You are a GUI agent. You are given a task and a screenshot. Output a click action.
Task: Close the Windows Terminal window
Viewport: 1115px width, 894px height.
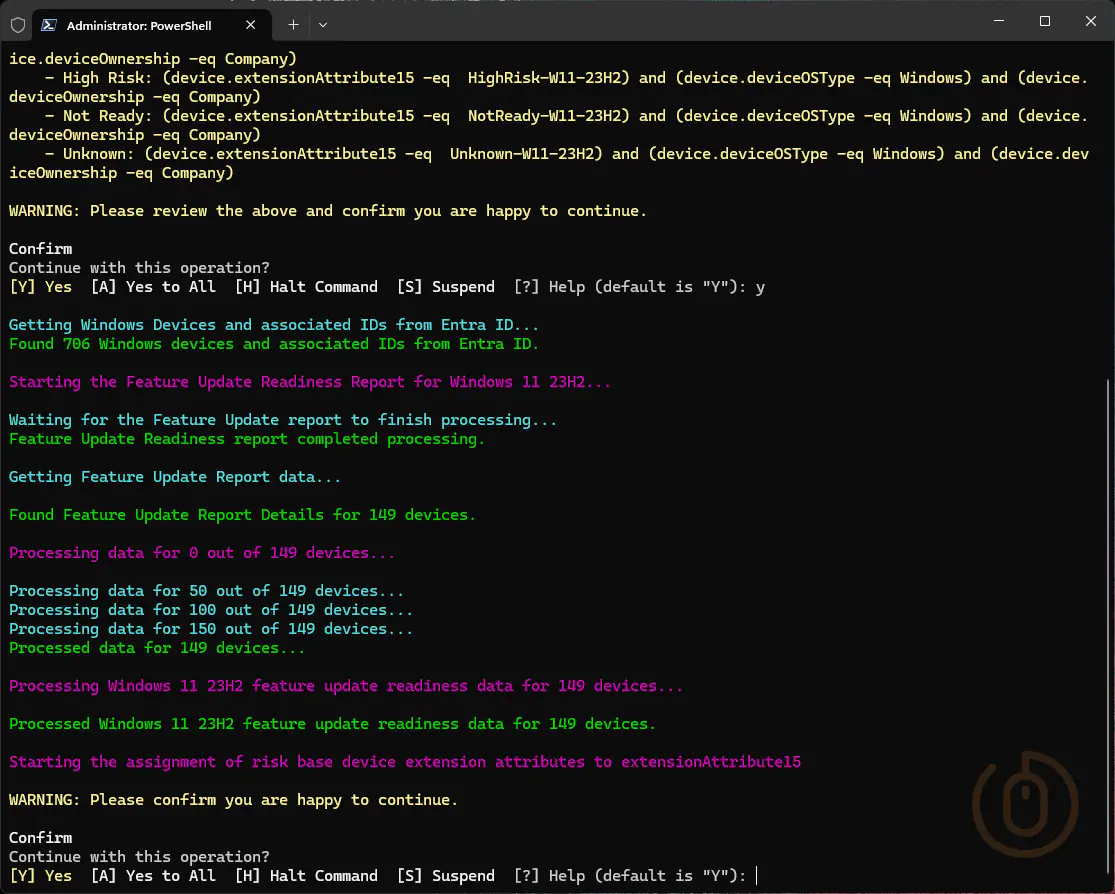pos(1090,21)
